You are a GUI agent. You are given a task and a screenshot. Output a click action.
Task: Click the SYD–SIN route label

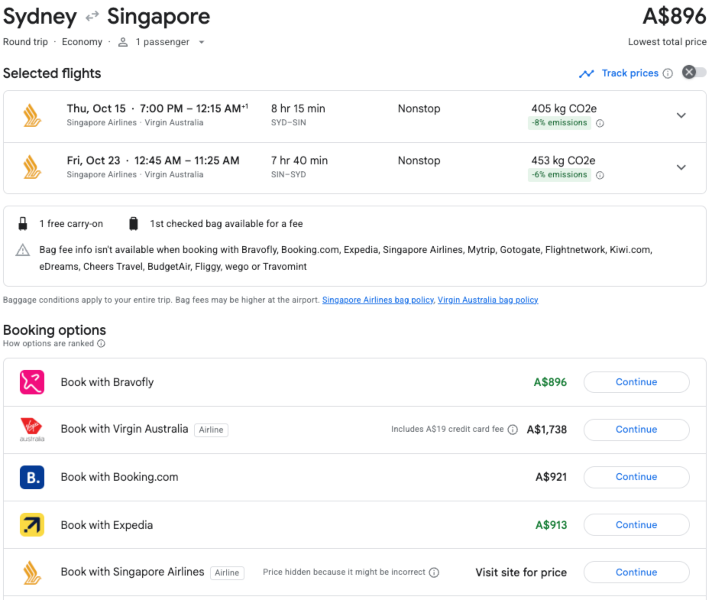[x=288, y=123]
